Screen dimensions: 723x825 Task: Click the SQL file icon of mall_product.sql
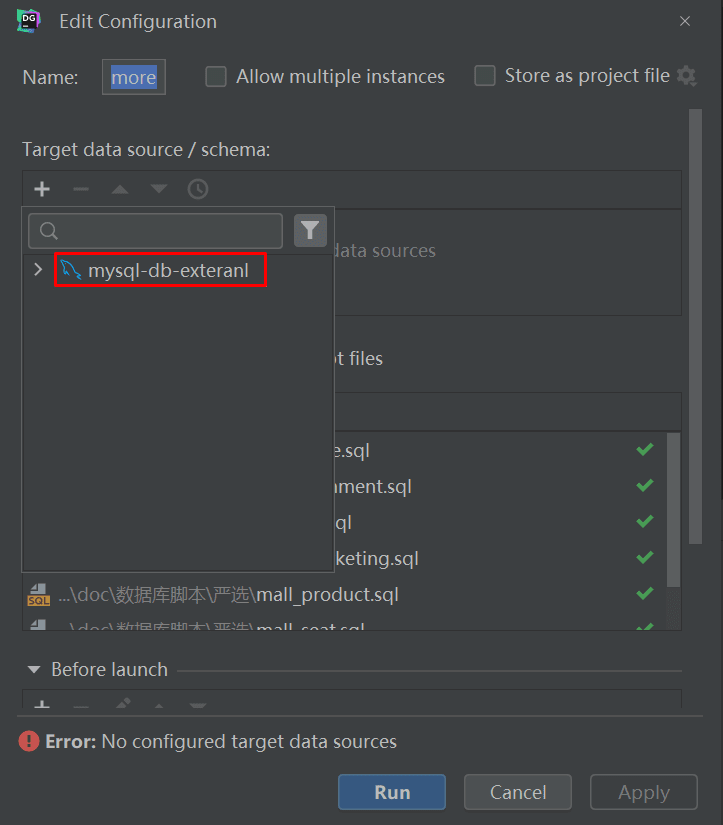(x=38, y=595)
